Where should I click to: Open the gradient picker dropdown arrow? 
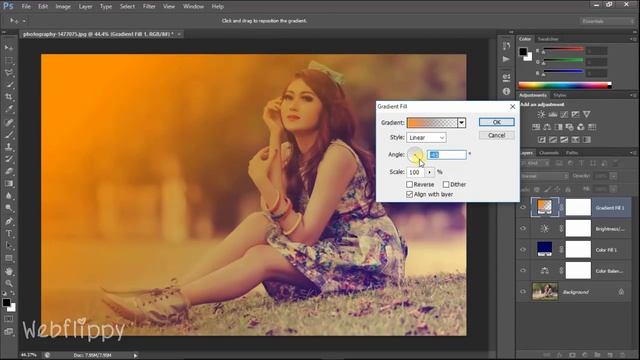(462, 123)
